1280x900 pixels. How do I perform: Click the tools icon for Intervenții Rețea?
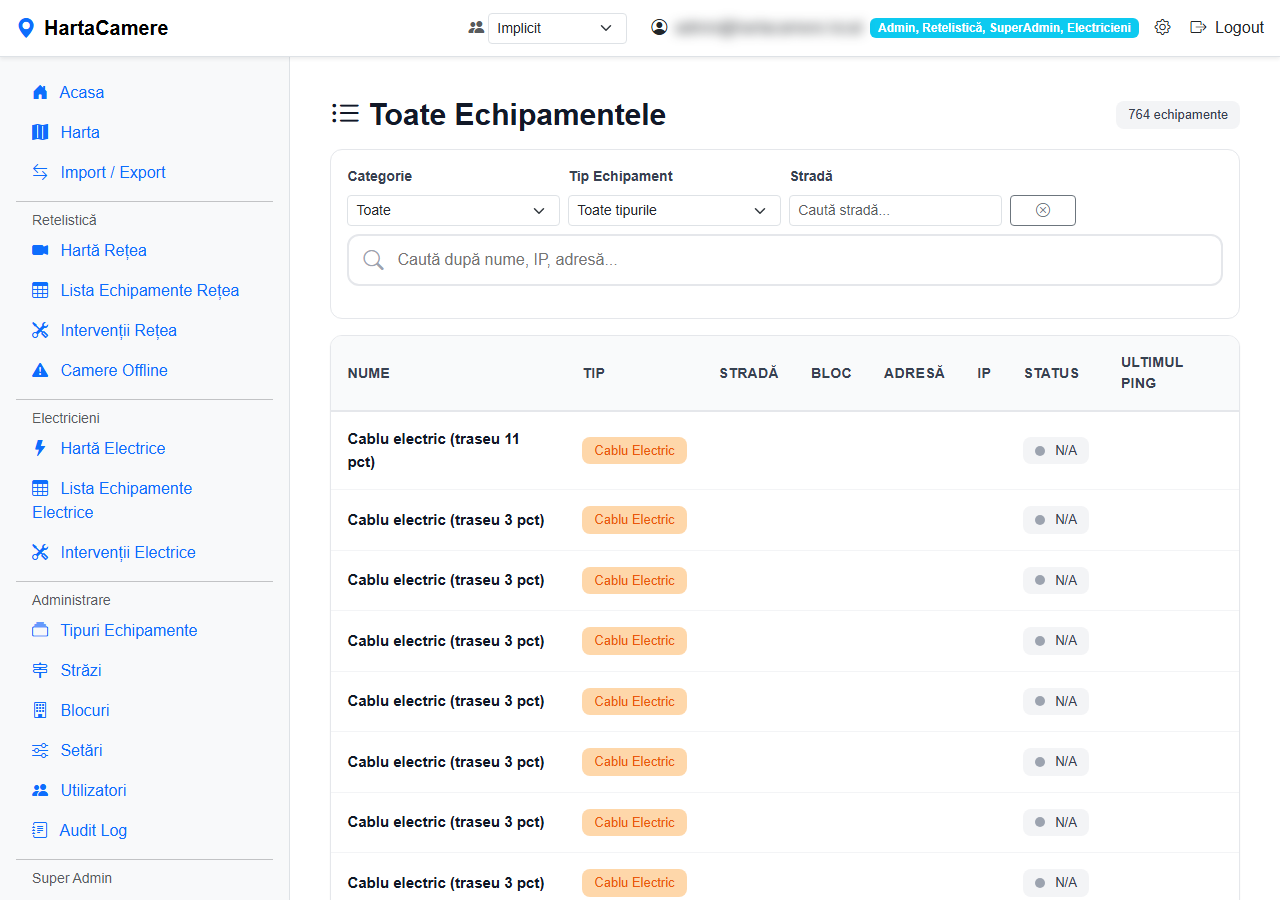point(40,330)
